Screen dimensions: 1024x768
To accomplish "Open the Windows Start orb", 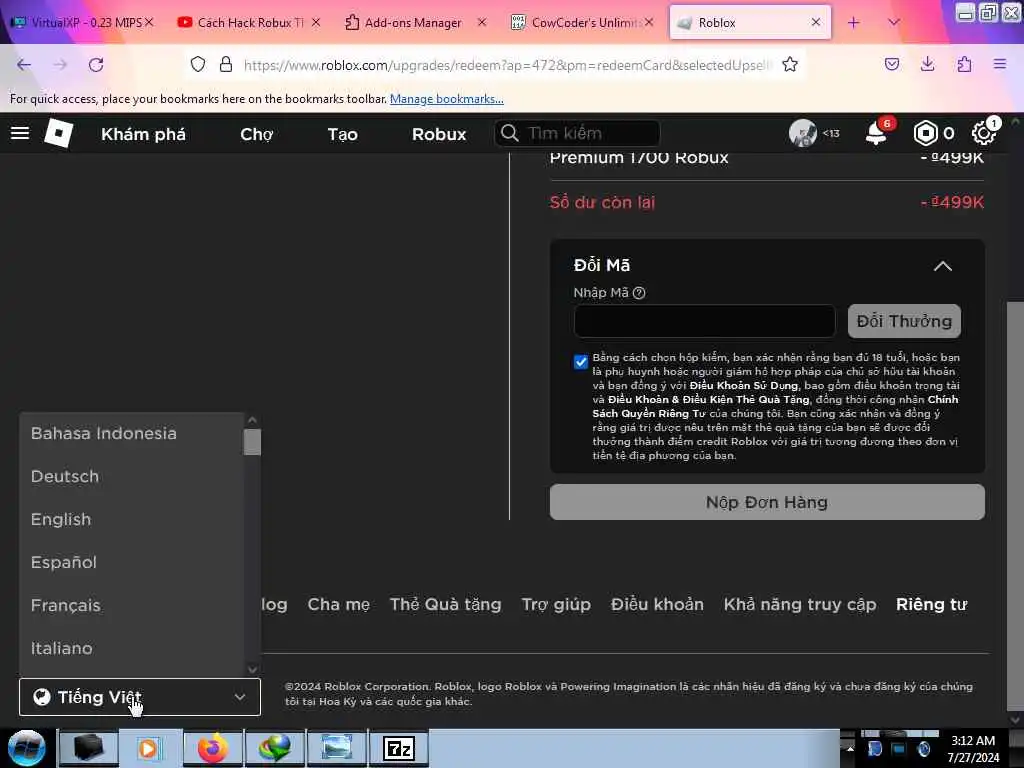I will tap(26, 748).
